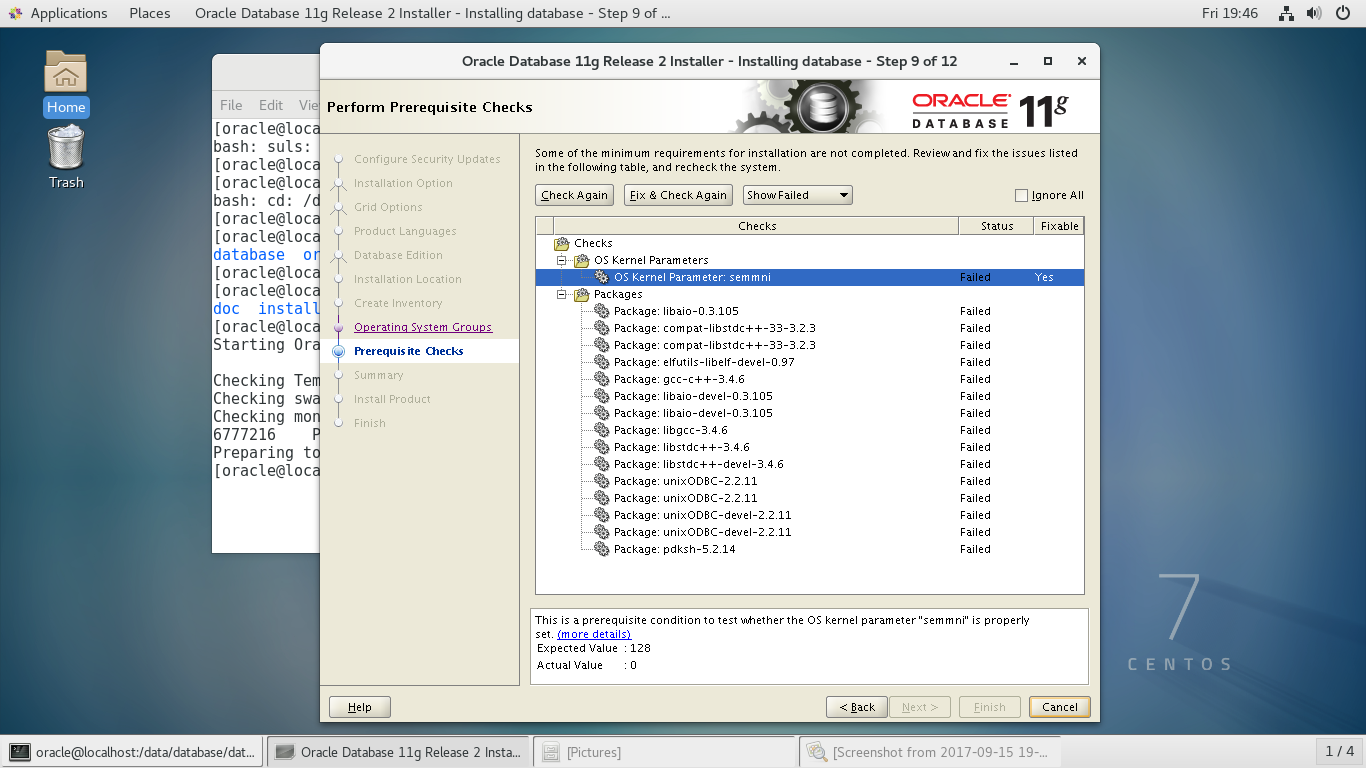Switch to [Pictures] window in taskbar
The width and height of the screenshot is (1366, 768).
point(665,752)
